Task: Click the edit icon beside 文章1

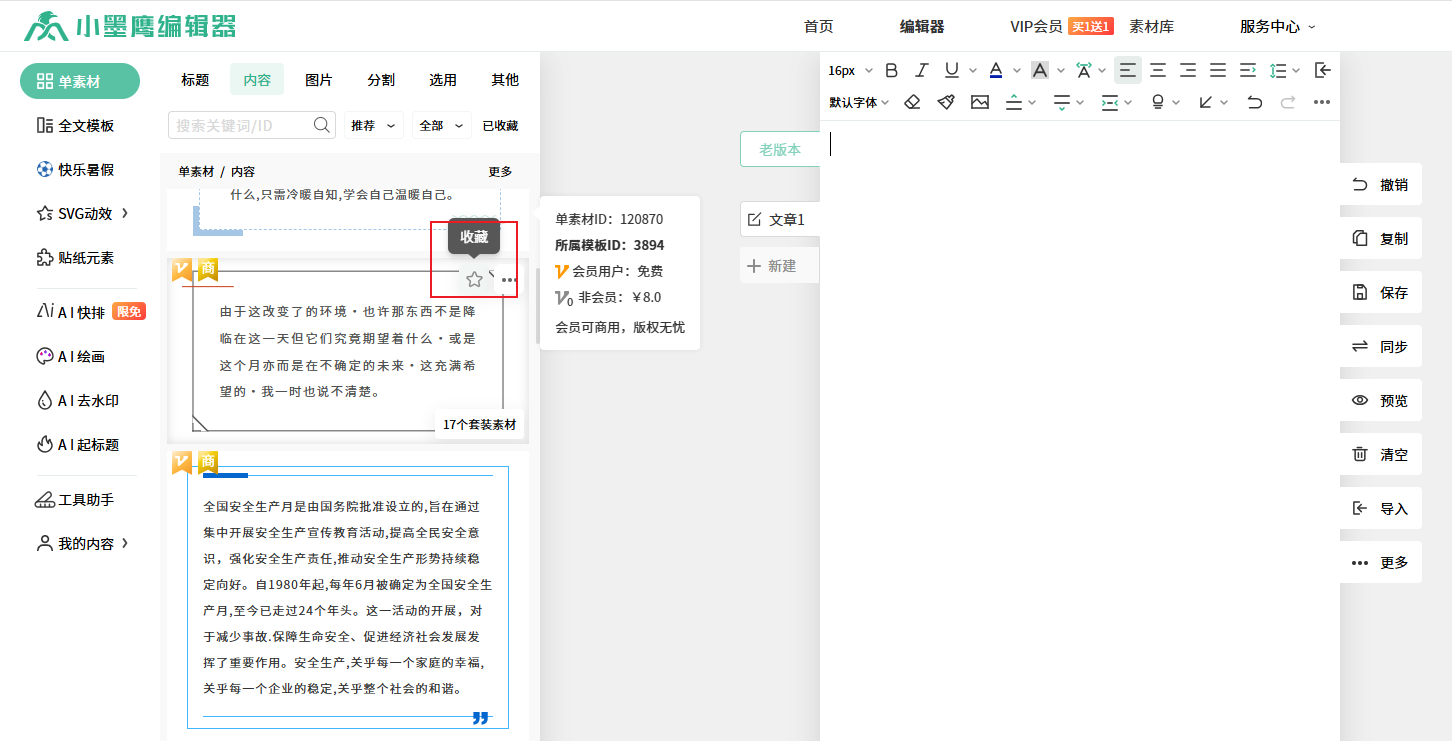Action: [x=754, y=219]
